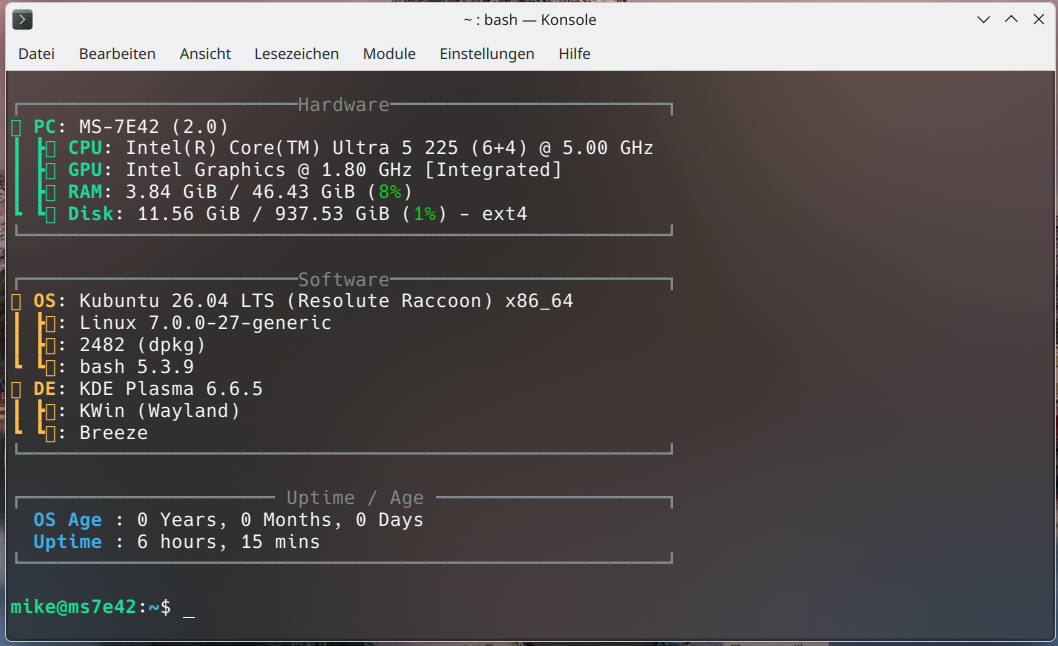
Task: Minimize the Konsole window
Action: coord(984,20)
